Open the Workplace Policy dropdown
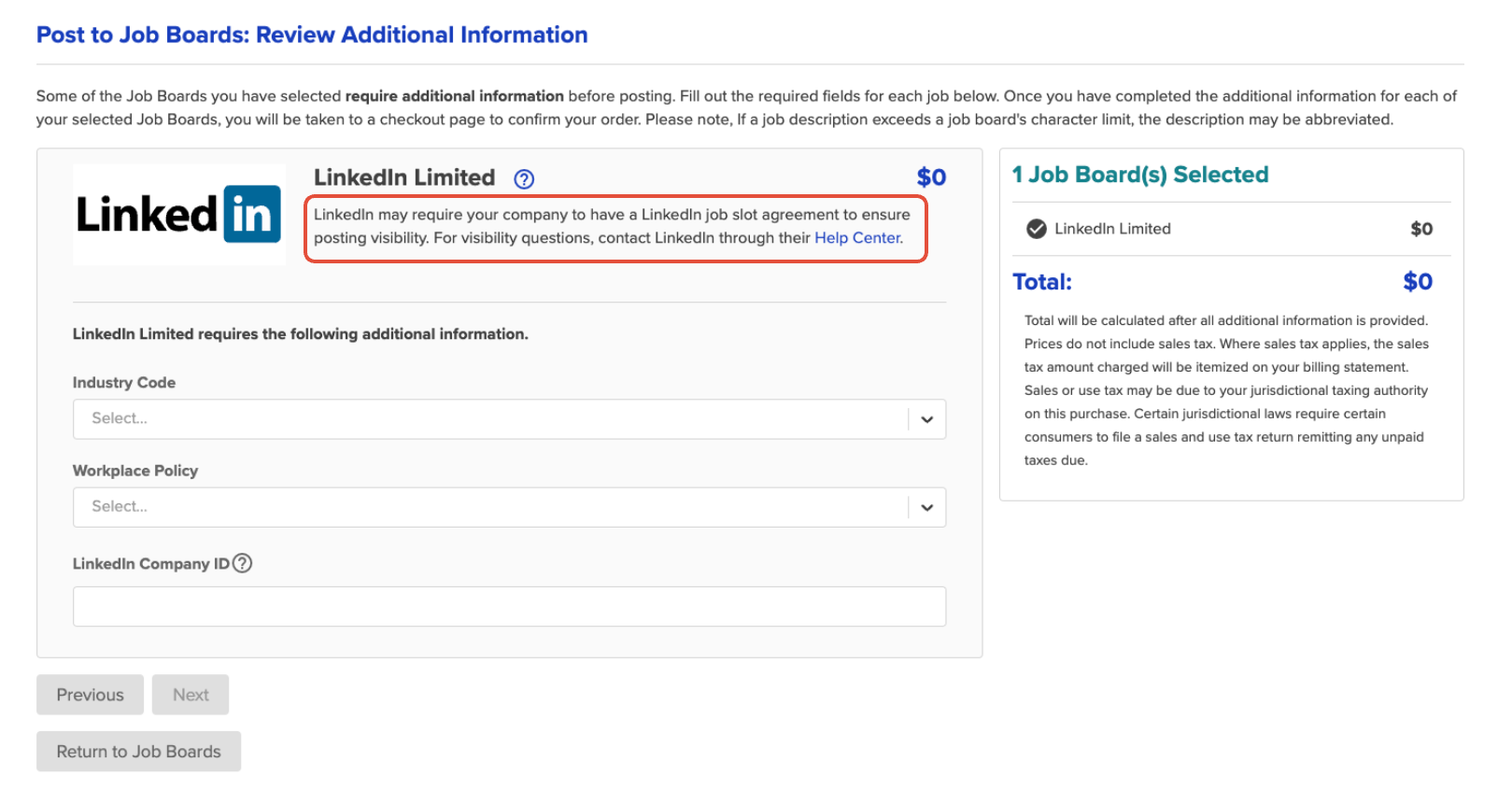Image resolution: width=1512 pixels, height=804 pixels. click(509, 507)
